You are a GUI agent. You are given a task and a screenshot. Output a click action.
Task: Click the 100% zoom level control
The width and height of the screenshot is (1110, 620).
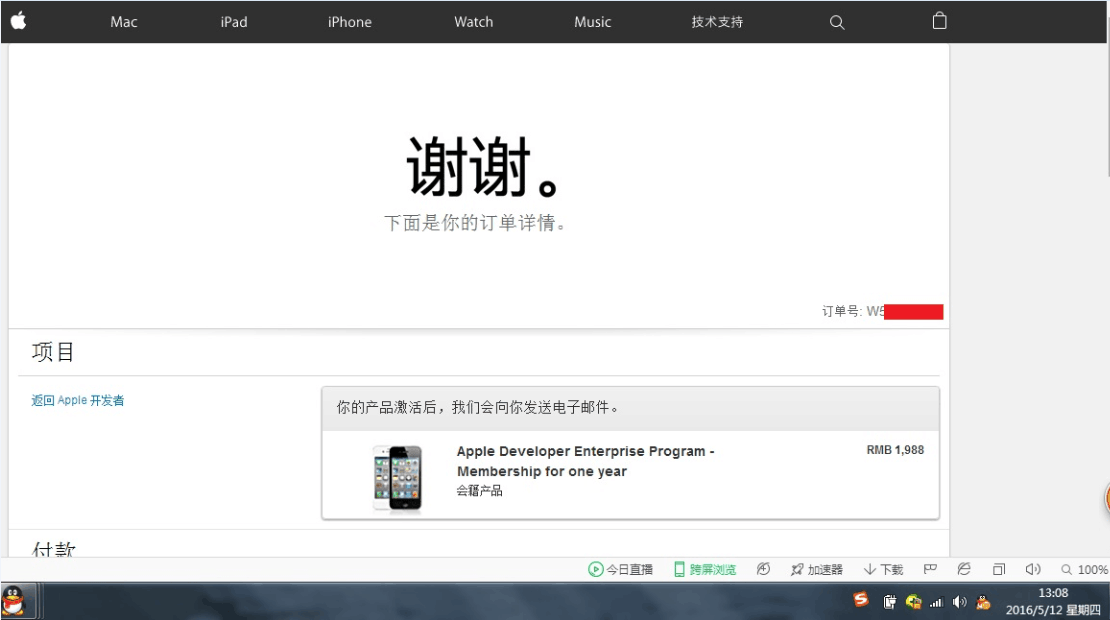(x=1085, y=569)
